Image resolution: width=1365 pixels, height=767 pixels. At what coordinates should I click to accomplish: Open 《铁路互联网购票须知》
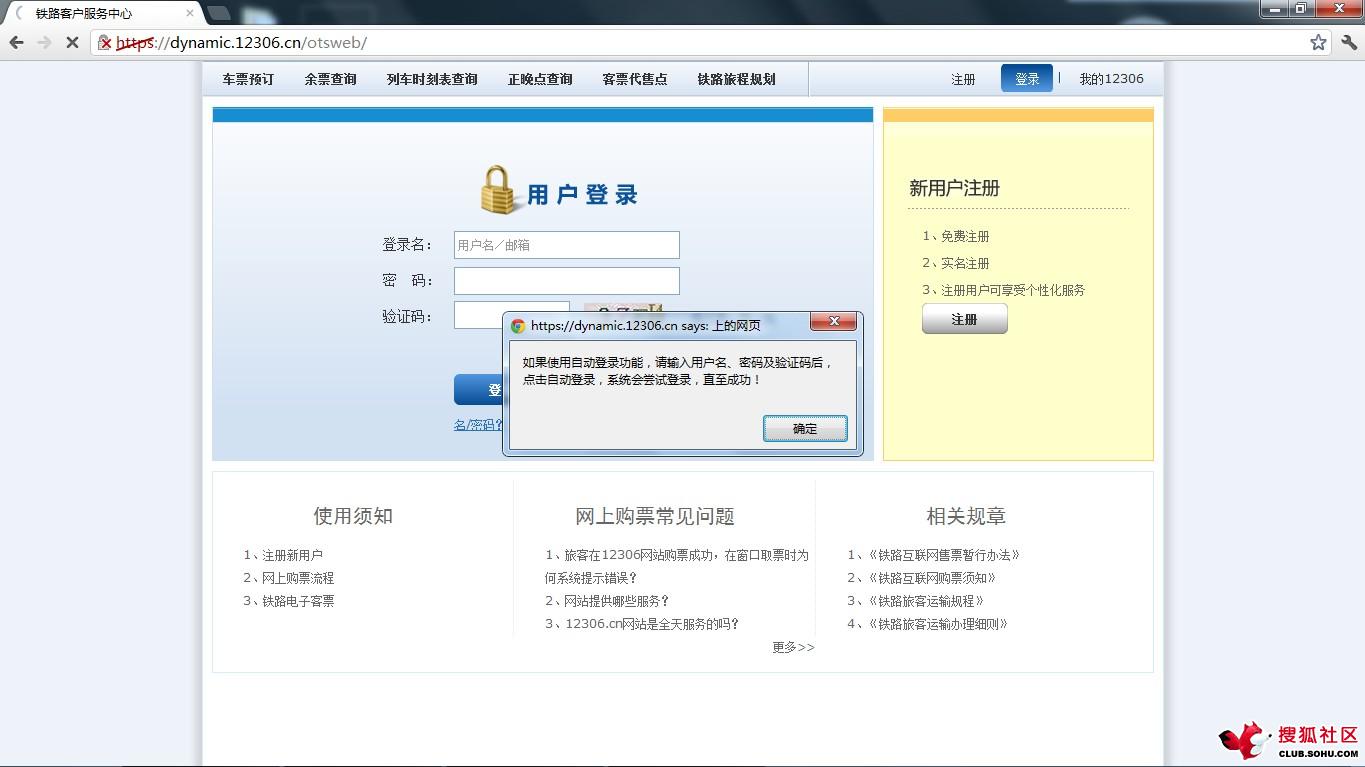click(931, 578)
